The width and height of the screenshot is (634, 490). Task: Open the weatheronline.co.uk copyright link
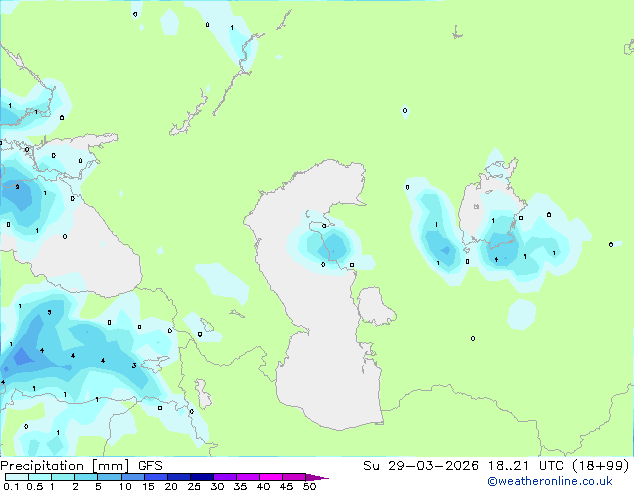550,481
